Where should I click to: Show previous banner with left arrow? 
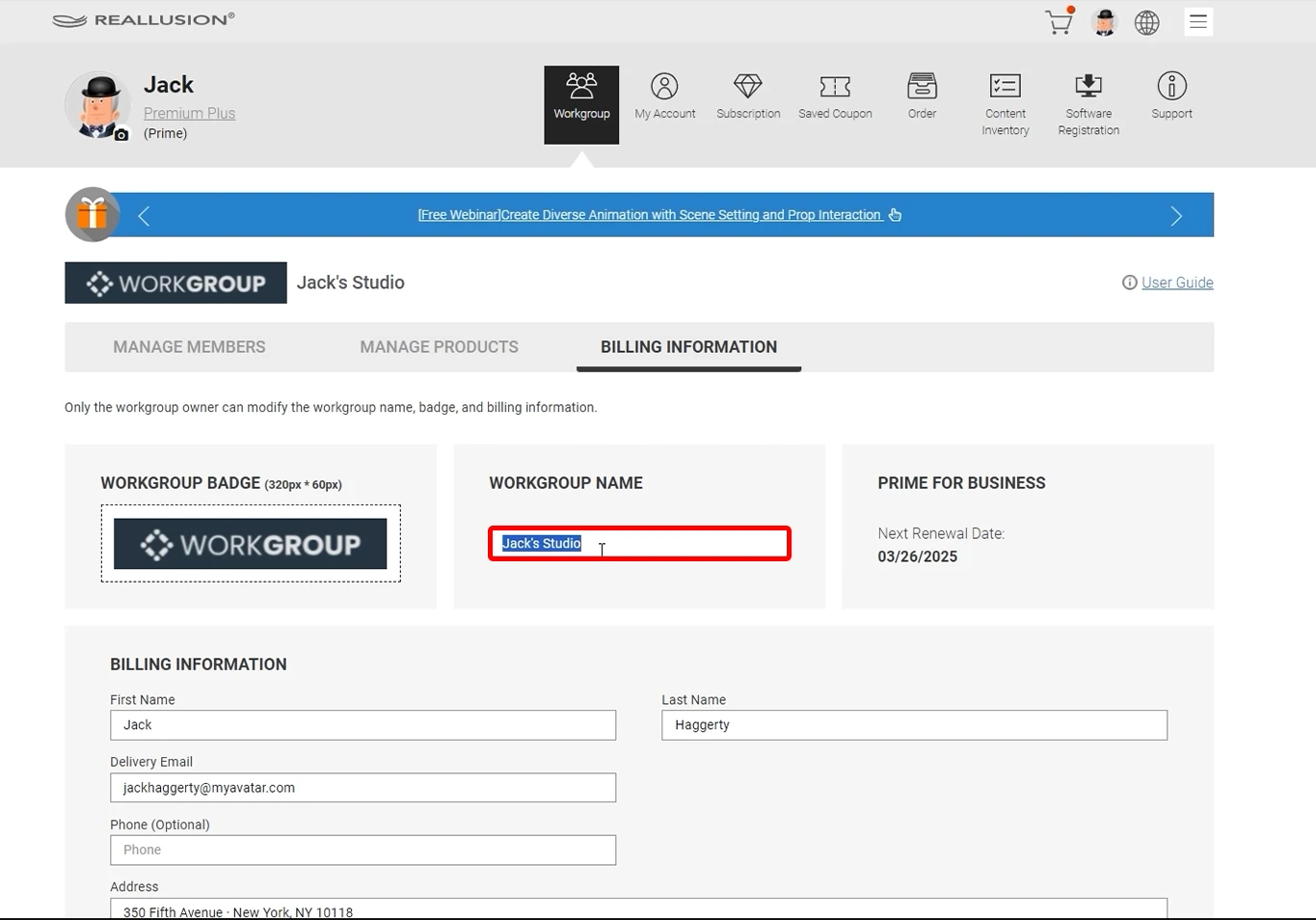click(x=145, y=216)
